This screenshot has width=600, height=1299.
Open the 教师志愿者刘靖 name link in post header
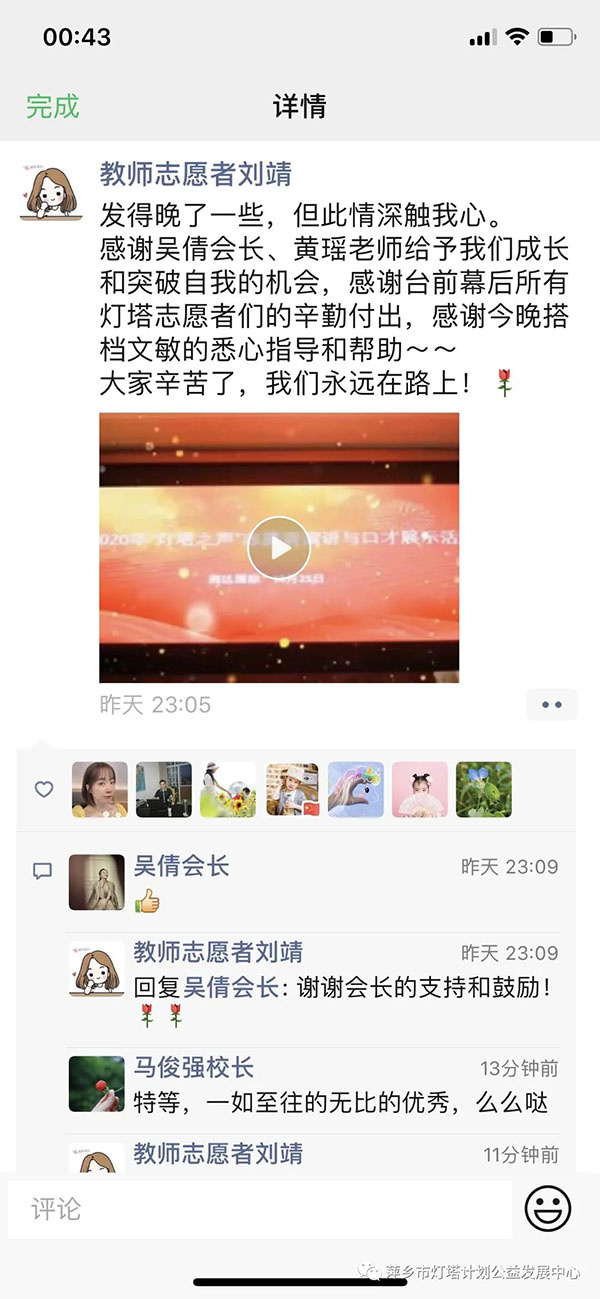(x=196, y=175)
